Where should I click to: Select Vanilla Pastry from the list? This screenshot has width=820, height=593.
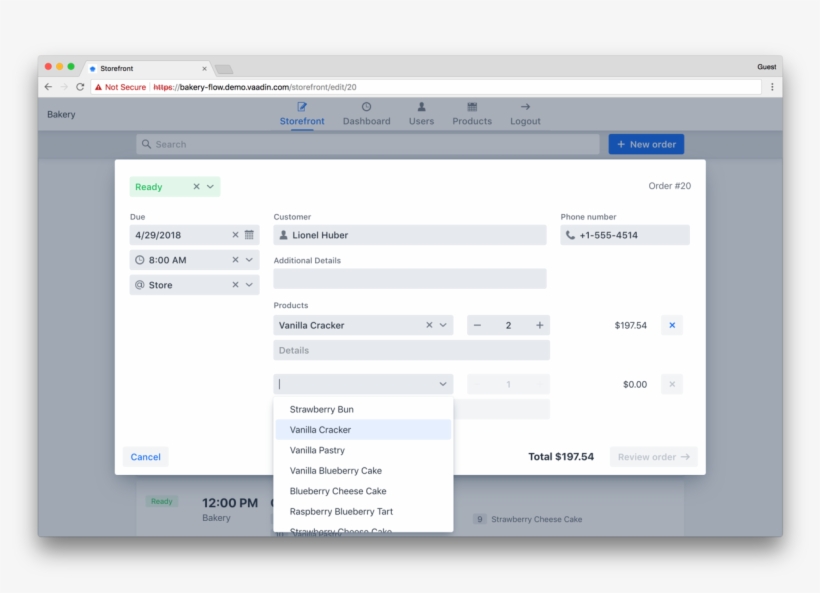coord(317,450)
